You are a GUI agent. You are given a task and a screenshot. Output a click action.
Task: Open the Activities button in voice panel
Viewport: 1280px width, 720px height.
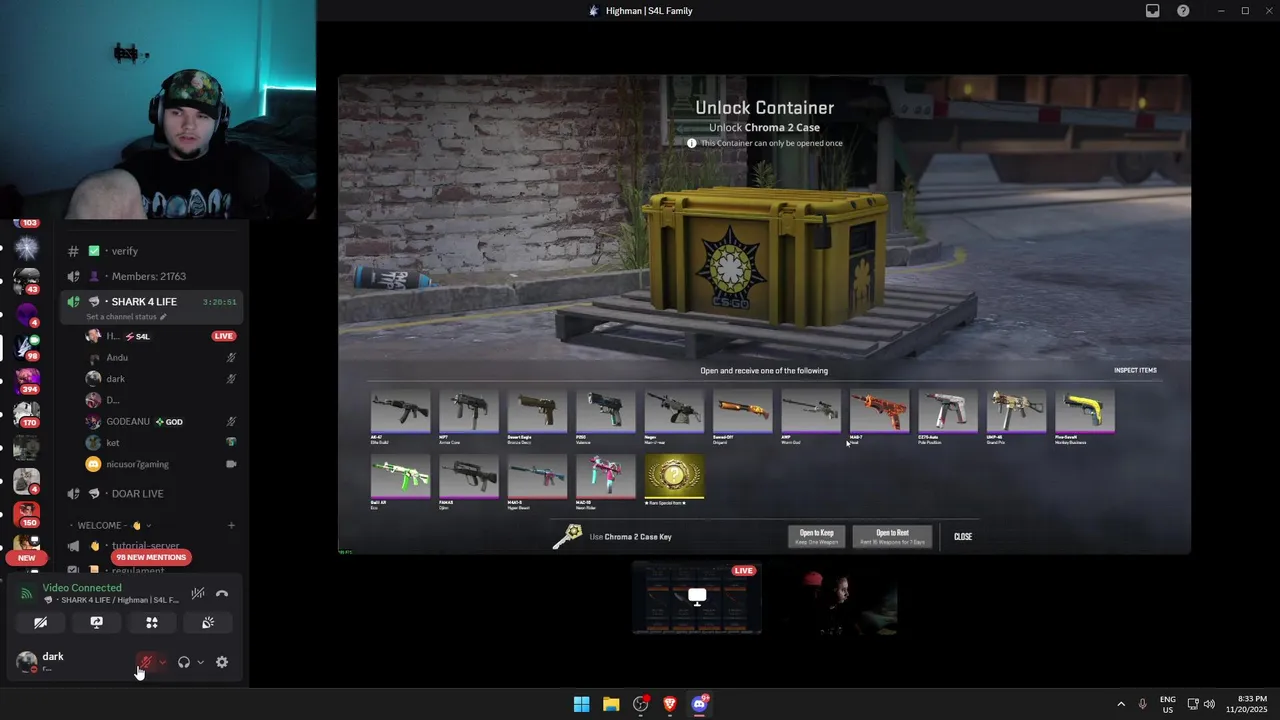coord(152,622)
